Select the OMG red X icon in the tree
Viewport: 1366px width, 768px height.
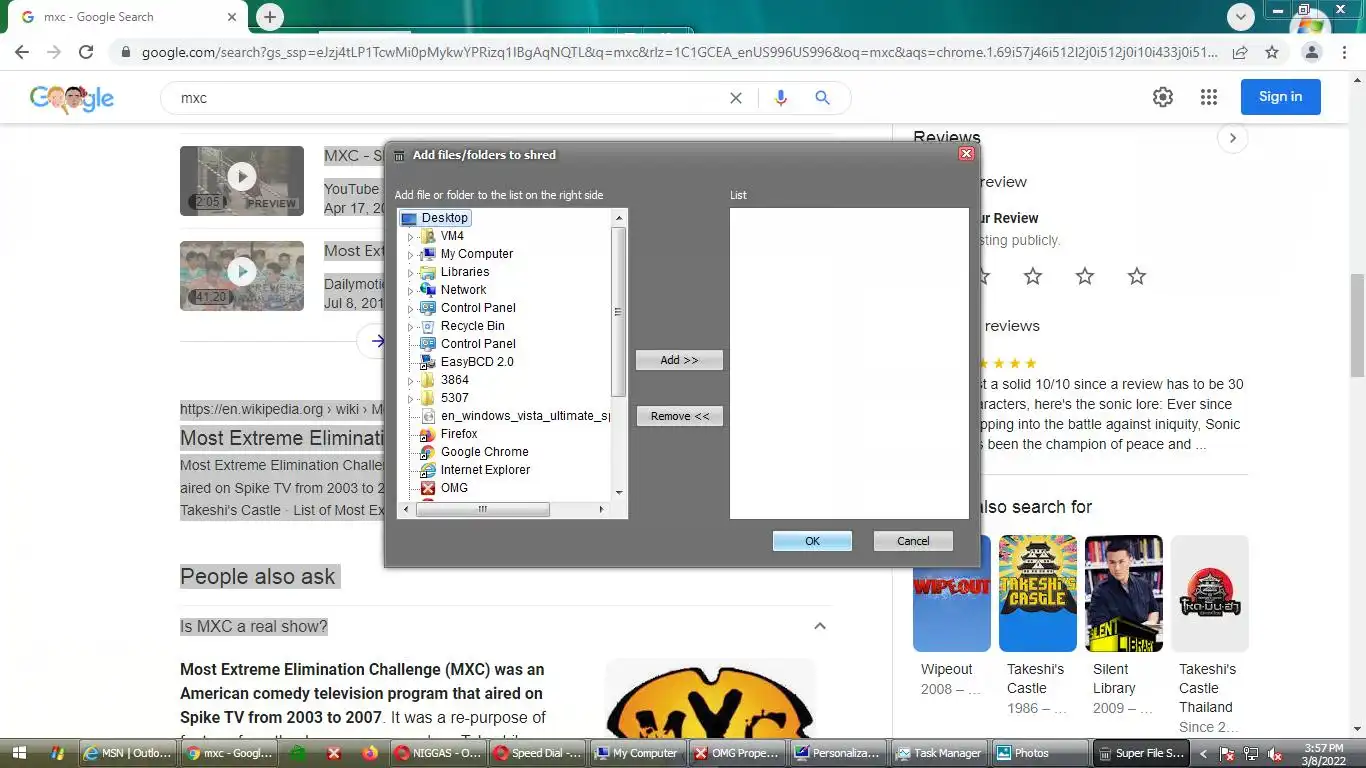tap(428, 488)
